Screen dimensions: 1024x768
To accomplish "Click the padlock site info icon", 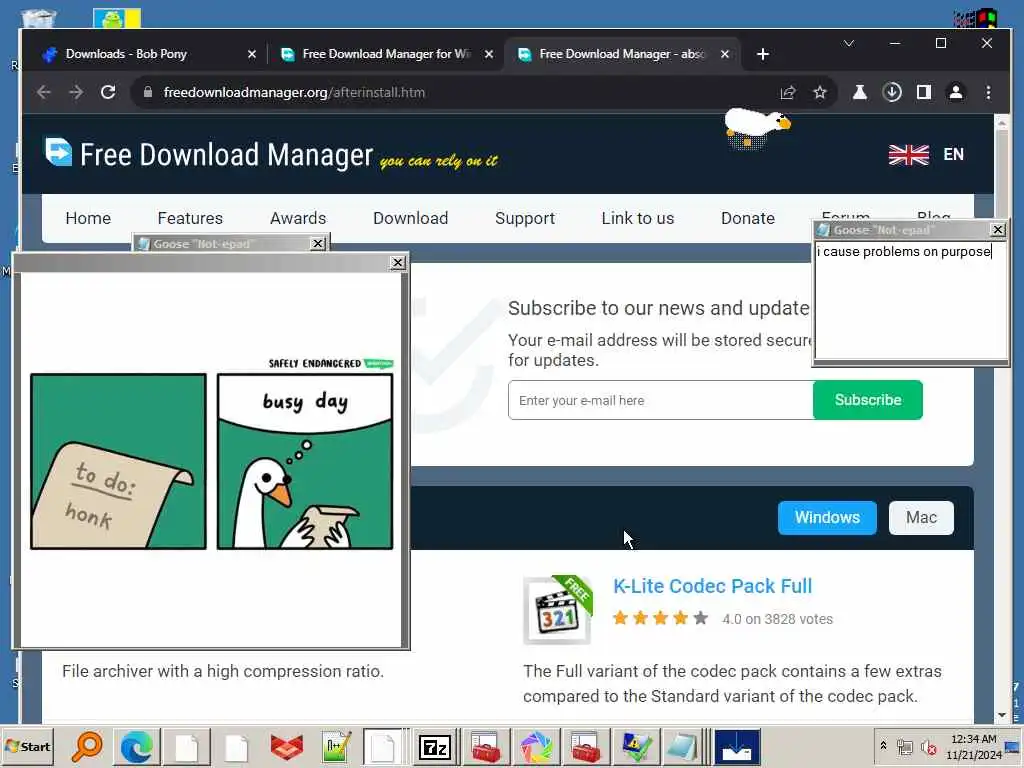I will pos(148,92).
